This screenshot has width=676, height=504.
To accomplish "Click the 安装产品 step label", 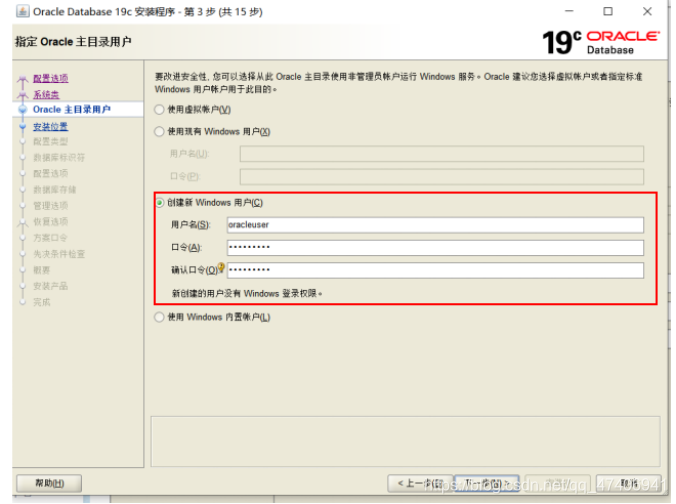I will (50, 286).
